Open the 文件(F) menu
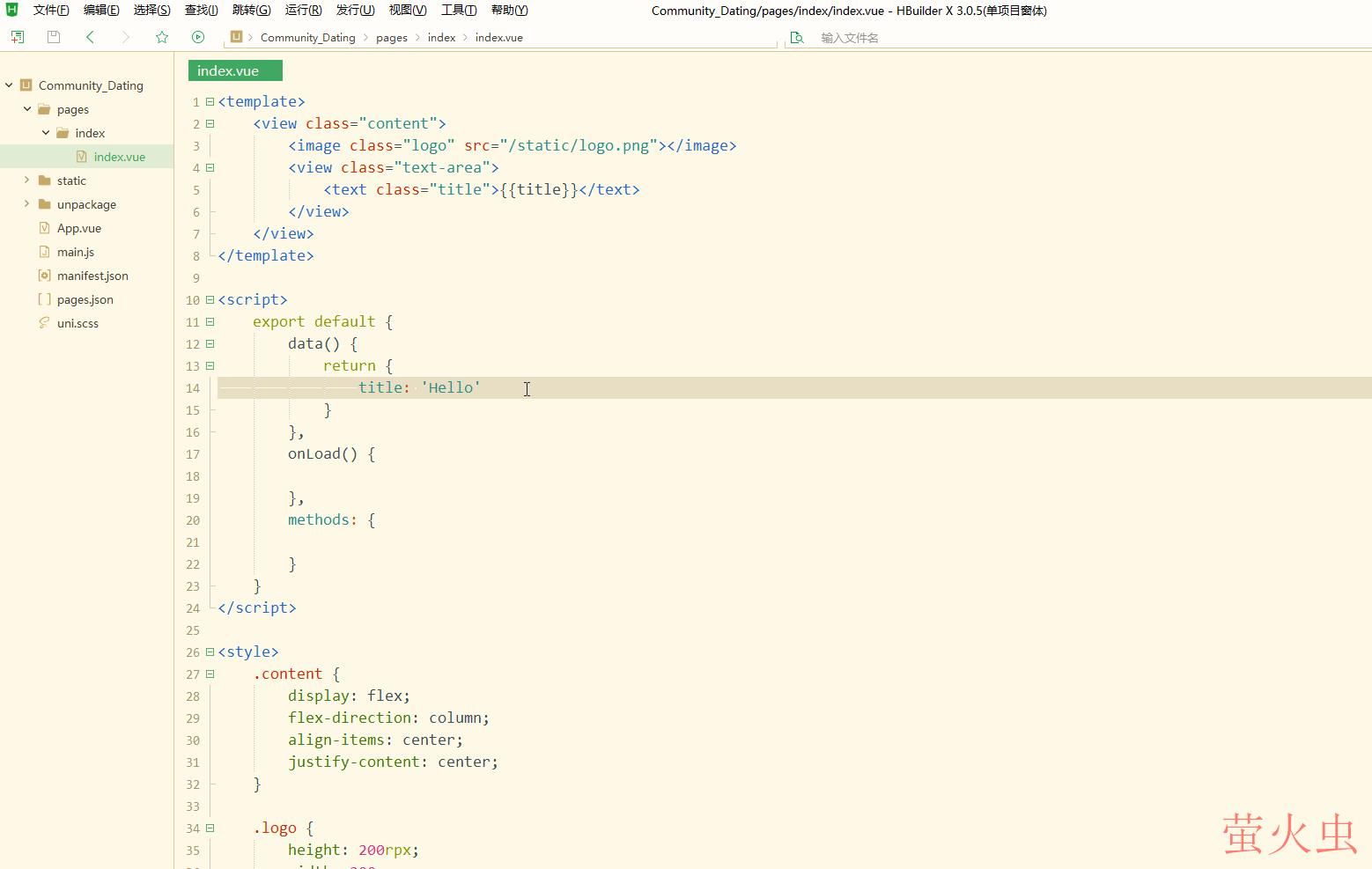 [x=51, y=11]
